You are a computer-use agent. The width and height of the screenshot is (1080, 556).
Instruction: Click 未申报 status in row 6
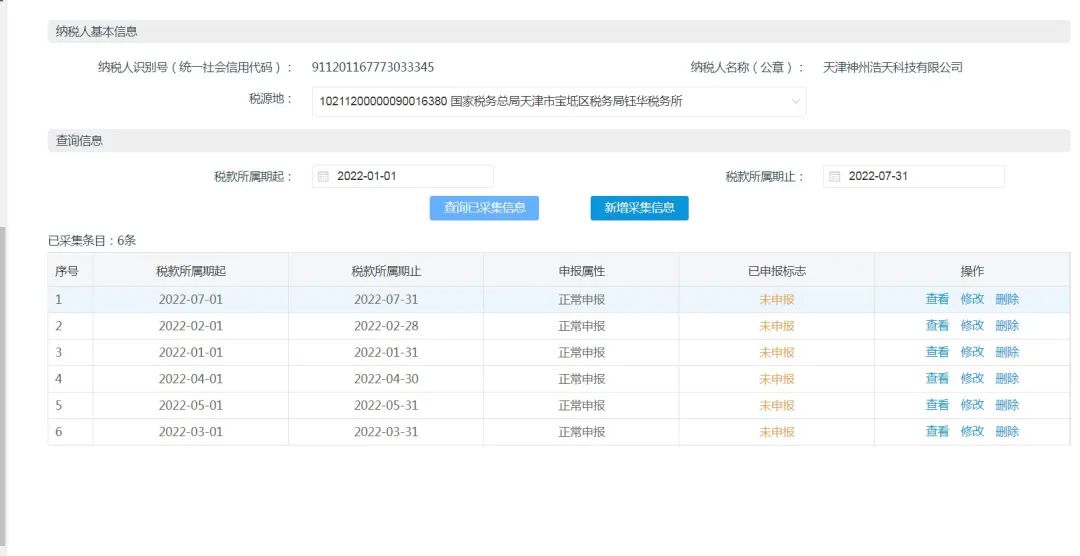pos(777,432)
